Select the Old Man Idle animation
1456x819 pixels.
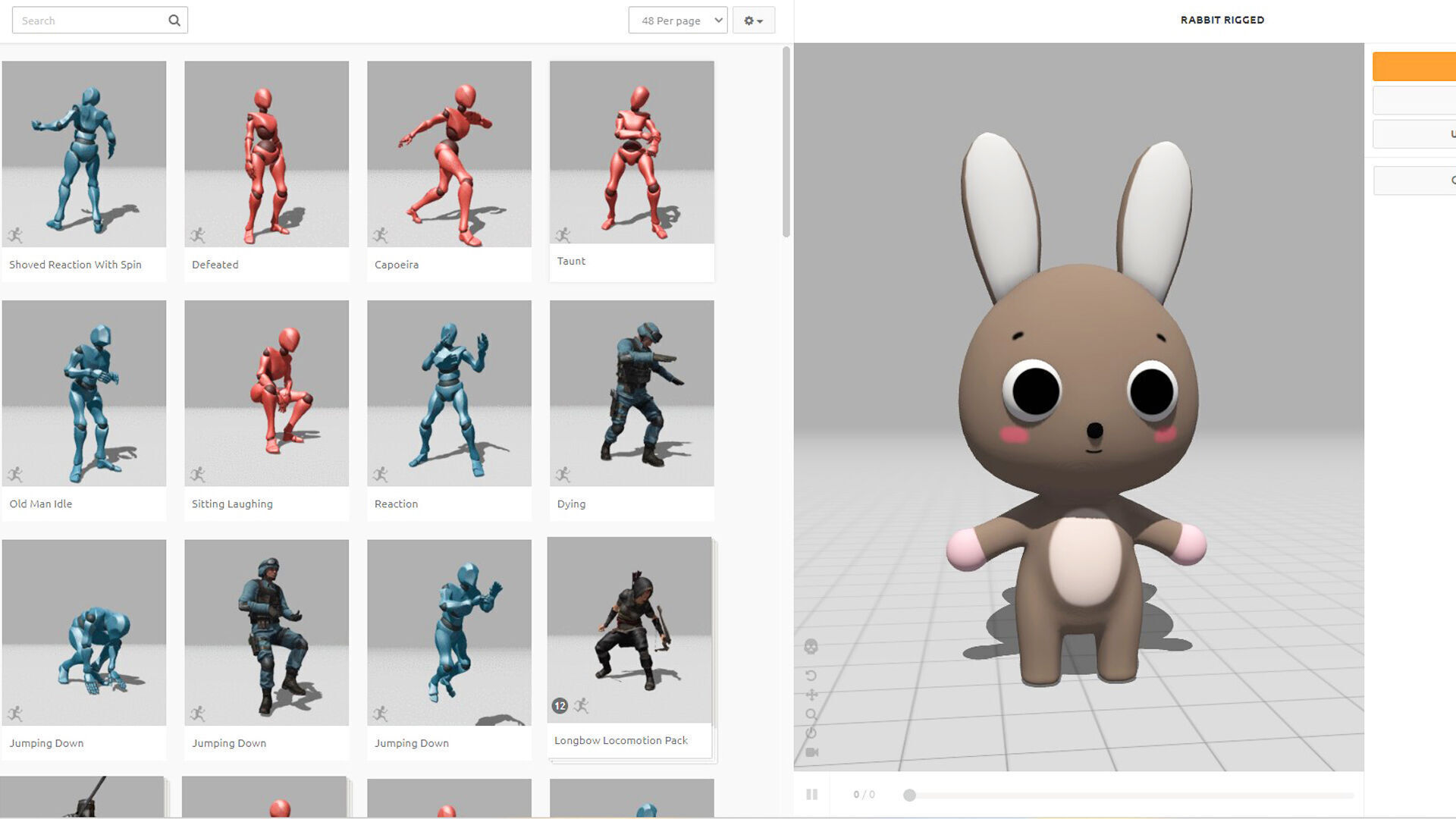click(84, 394)
